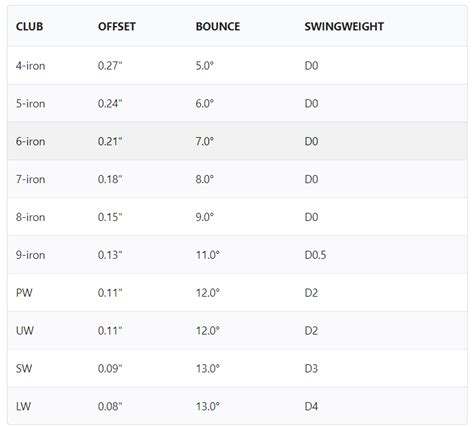The image size is (474, 427).
Task: Select the 9-iron bounce value 11.0°
Action: point(208,255)
